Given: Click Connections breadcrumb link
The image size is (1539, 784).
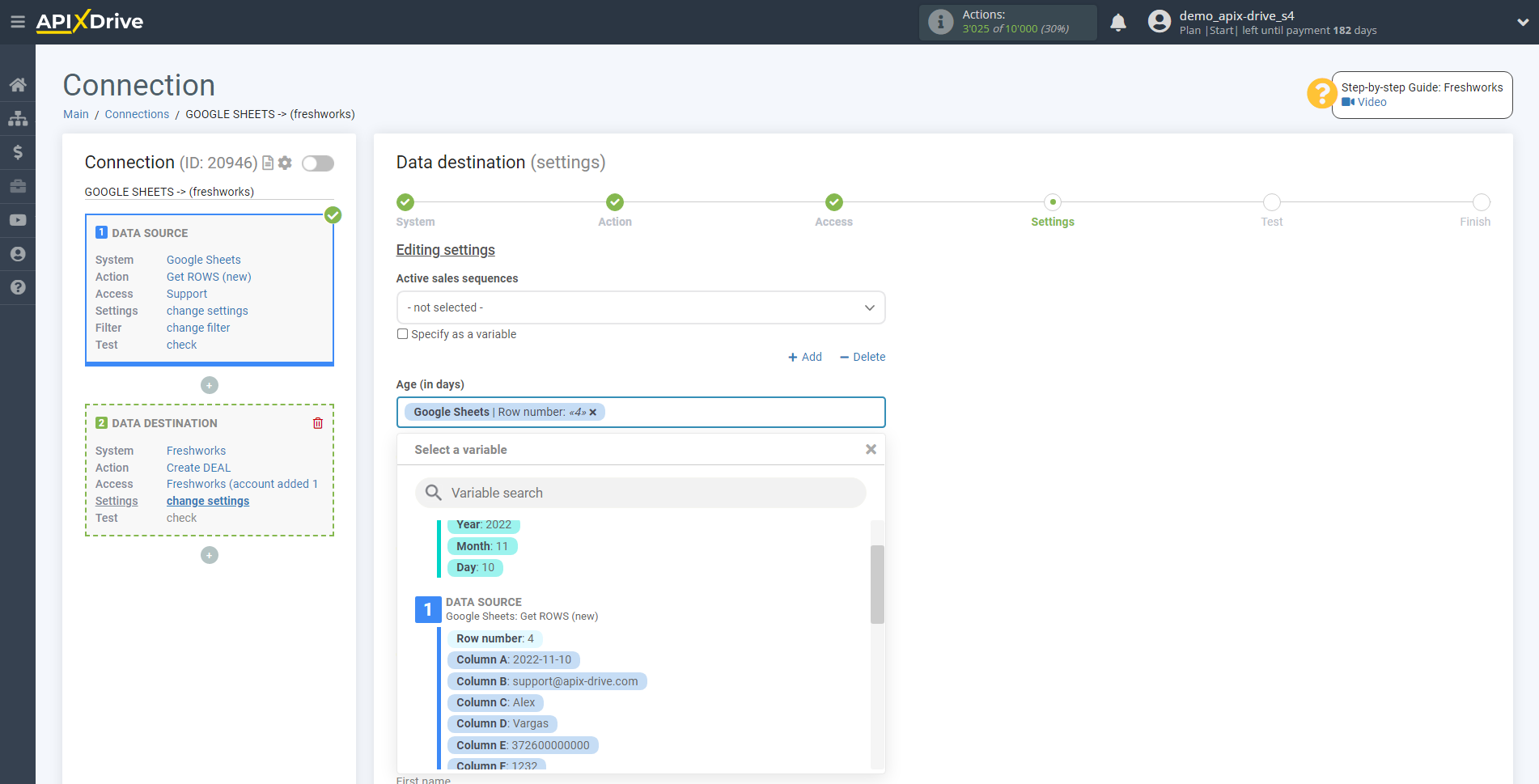Looking at the screenshot, I should pyautogui.click(x=137, y=114).
